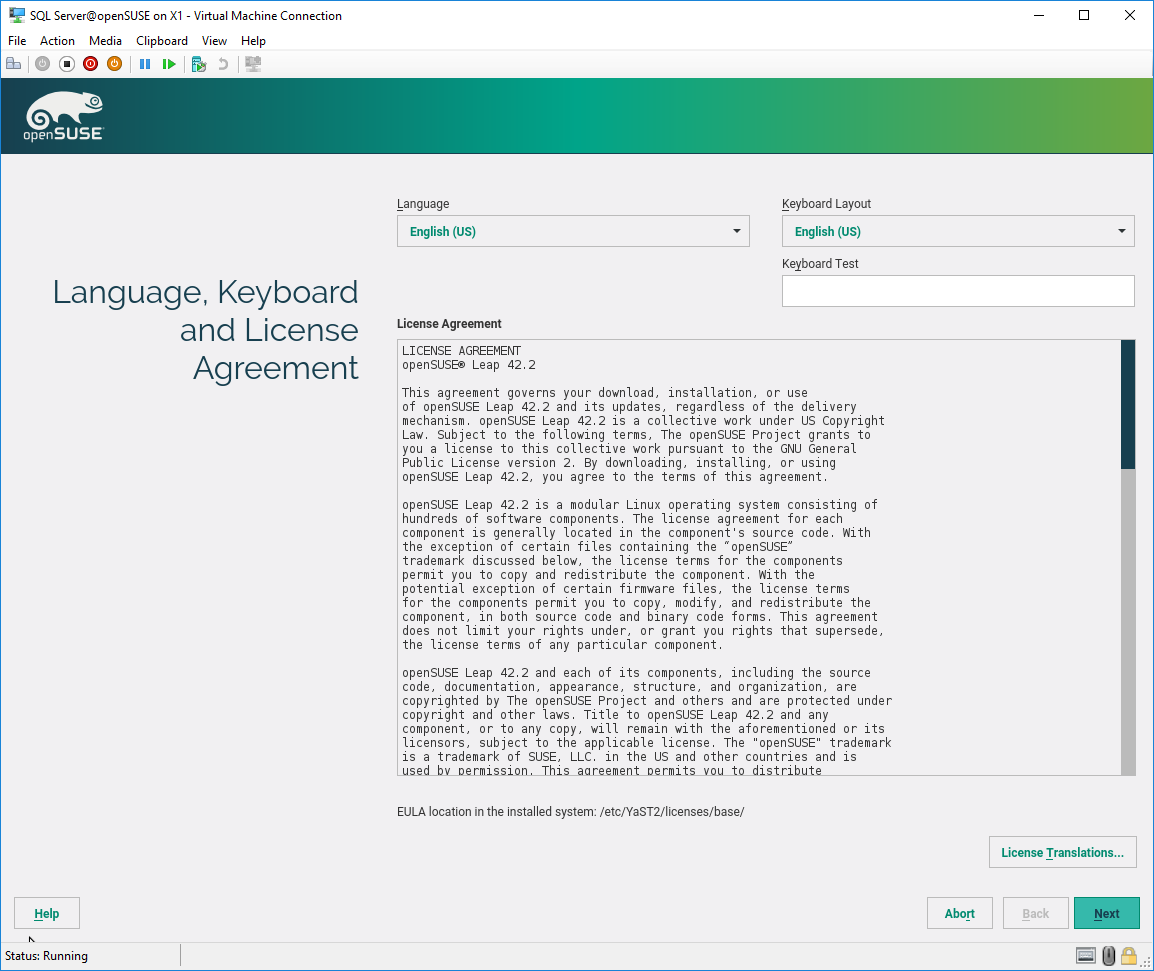This screenshot has width=1154, height=971.
Task: Minimize the Virtual Machine Connection window
Action: (1038, 15)
